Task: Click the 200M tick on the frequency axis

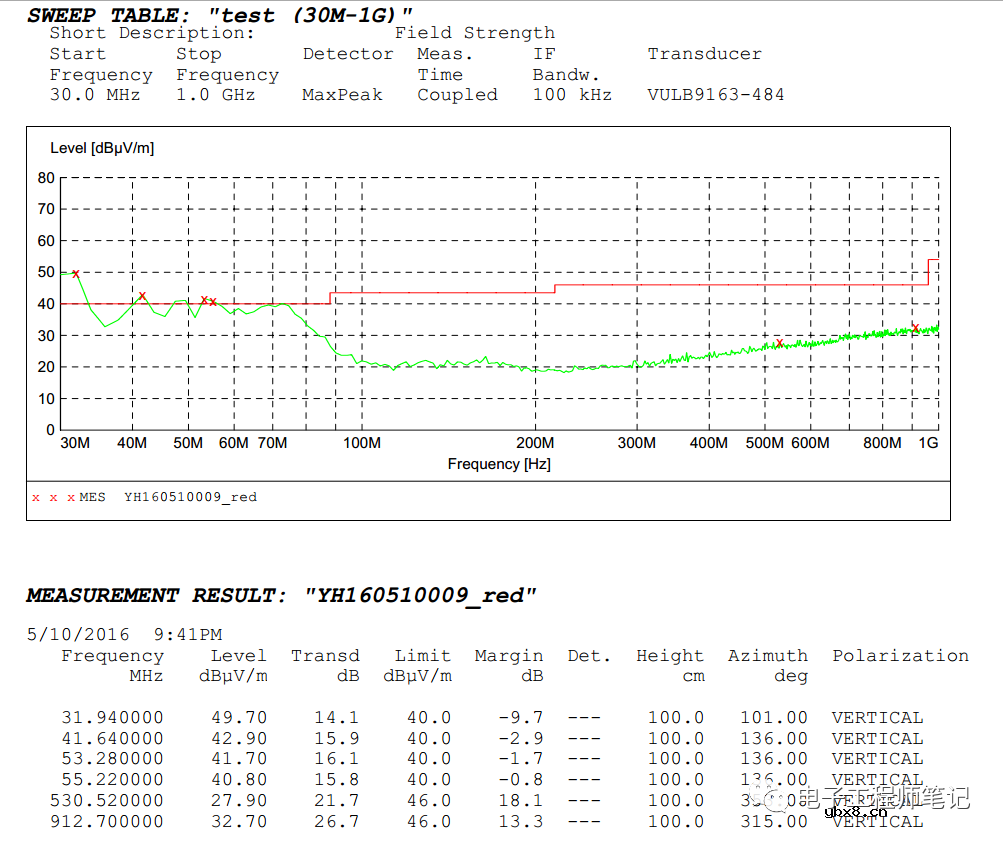Action: coord(535,443)
